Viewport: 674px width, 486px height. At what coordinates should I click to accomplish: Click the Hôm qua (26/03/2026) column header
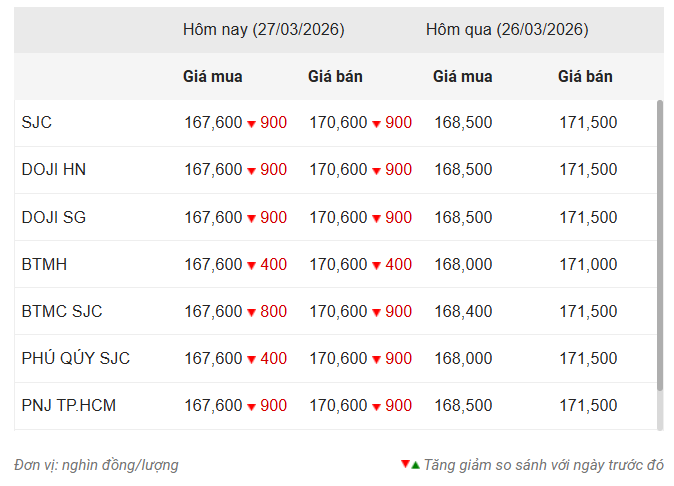(x=506, y=30)
